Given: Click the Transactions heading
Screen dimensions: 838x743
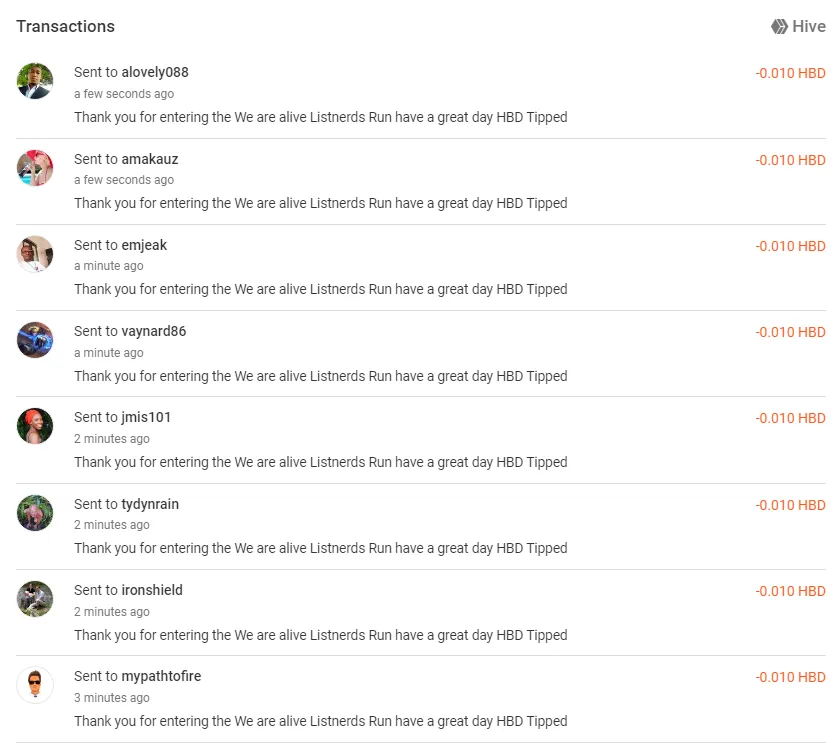Looking at the screenshot, I should pyautogui.click(x=65, y=26).
